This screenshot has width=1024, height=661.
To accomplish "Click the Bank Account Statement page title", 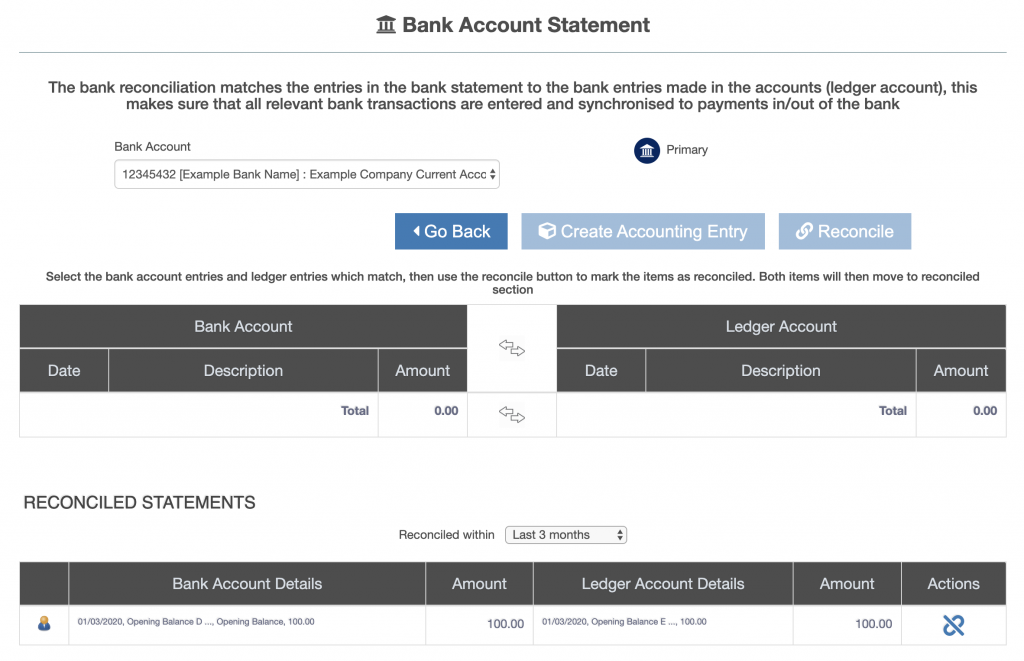I will pyautogui.click(x=526, y=25).
